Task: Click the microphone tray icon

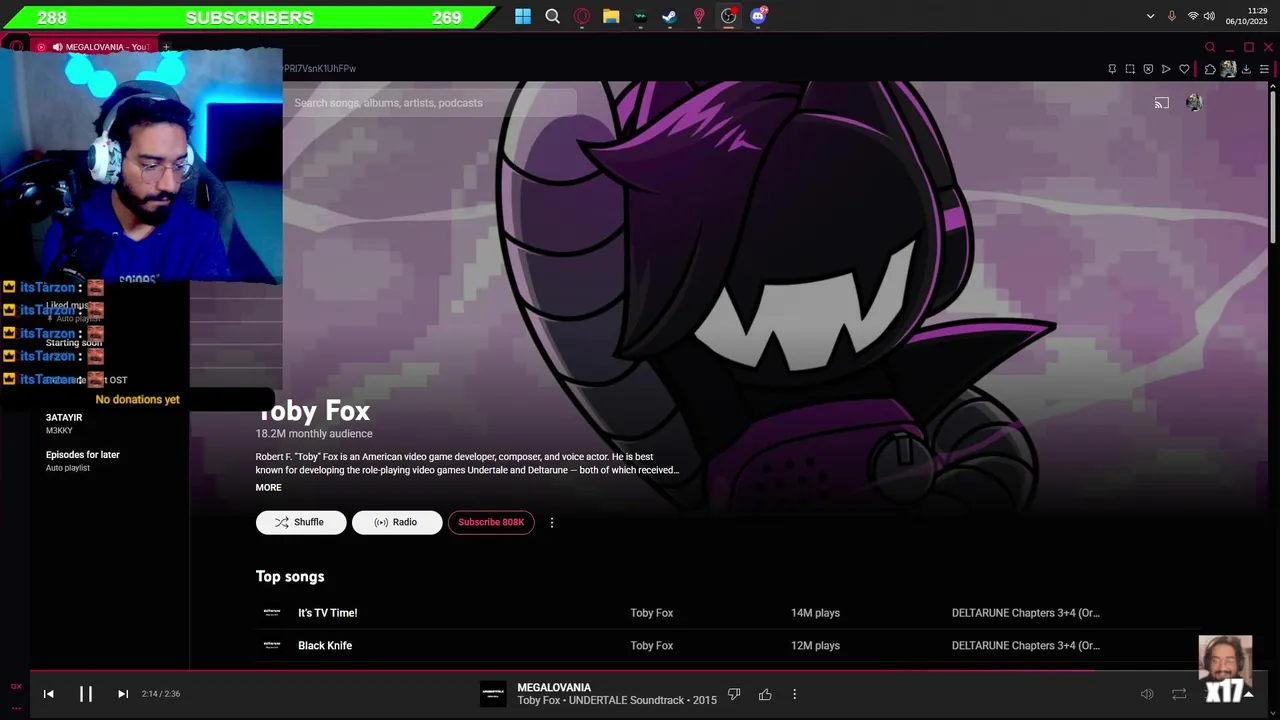Action: (1172, 16)
